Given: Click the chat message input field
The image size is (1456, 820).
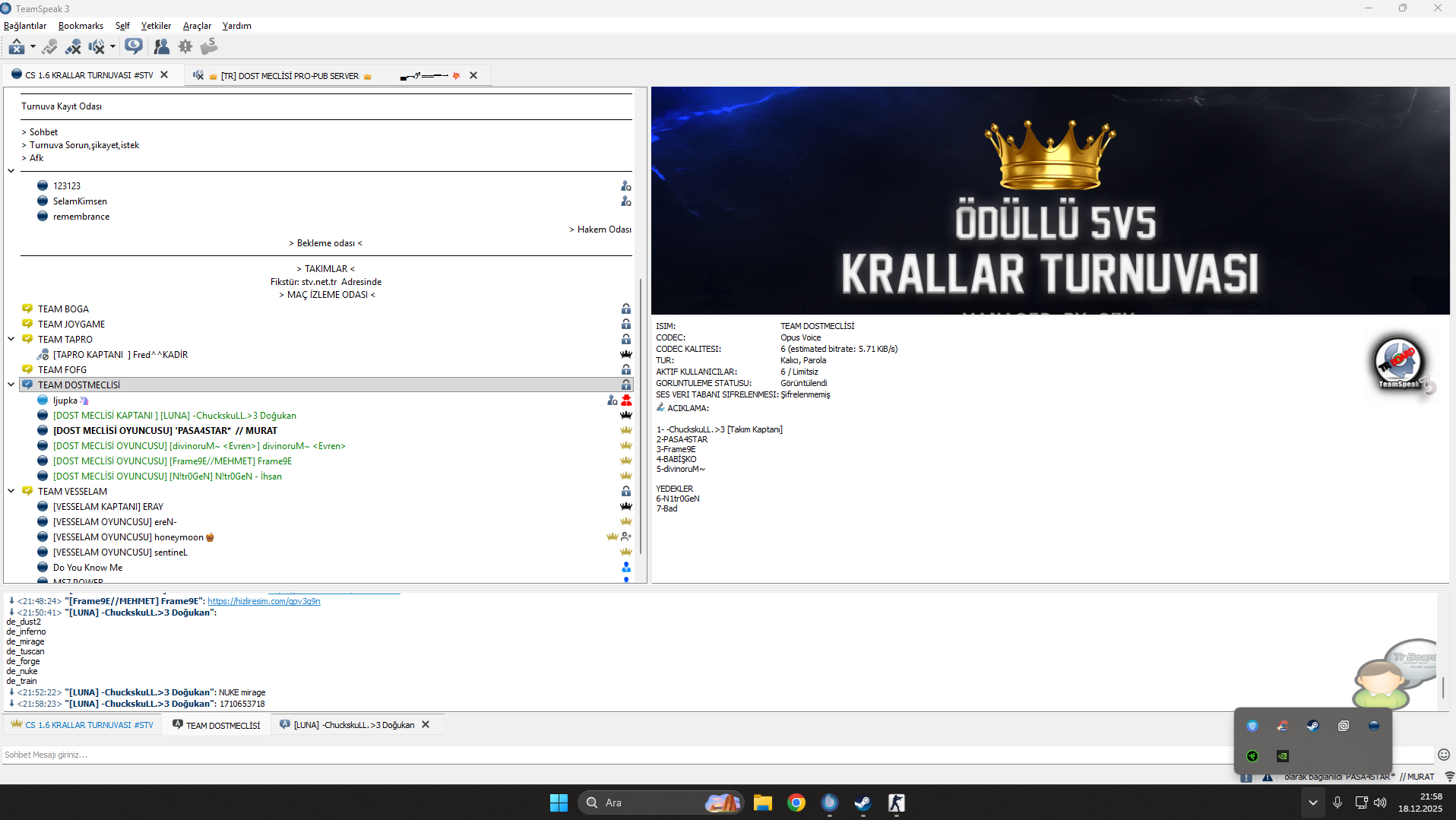Looking at the screenshot, I should click(717, 755).
